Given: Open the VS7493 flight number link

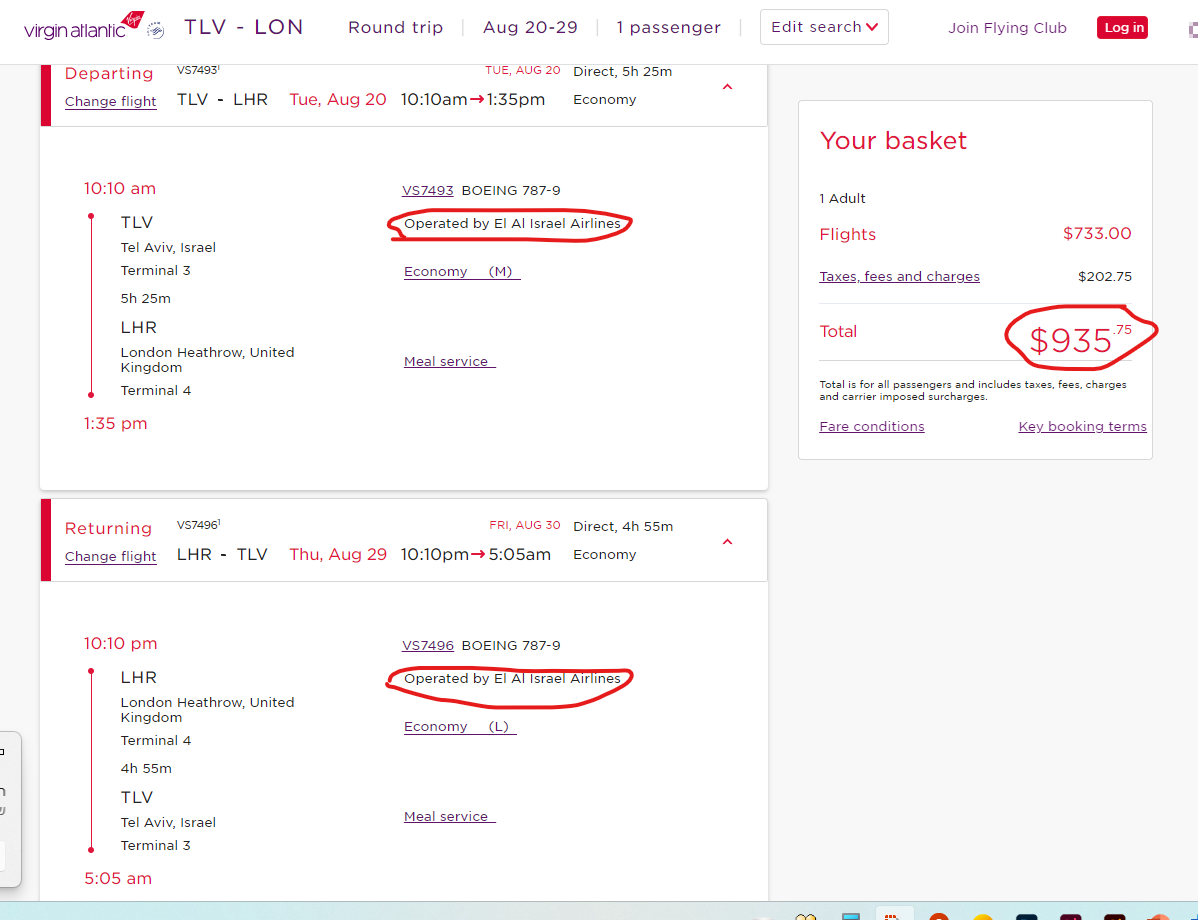Looking at the screenshot, I should pyautogui.click(x=428, y=190).
